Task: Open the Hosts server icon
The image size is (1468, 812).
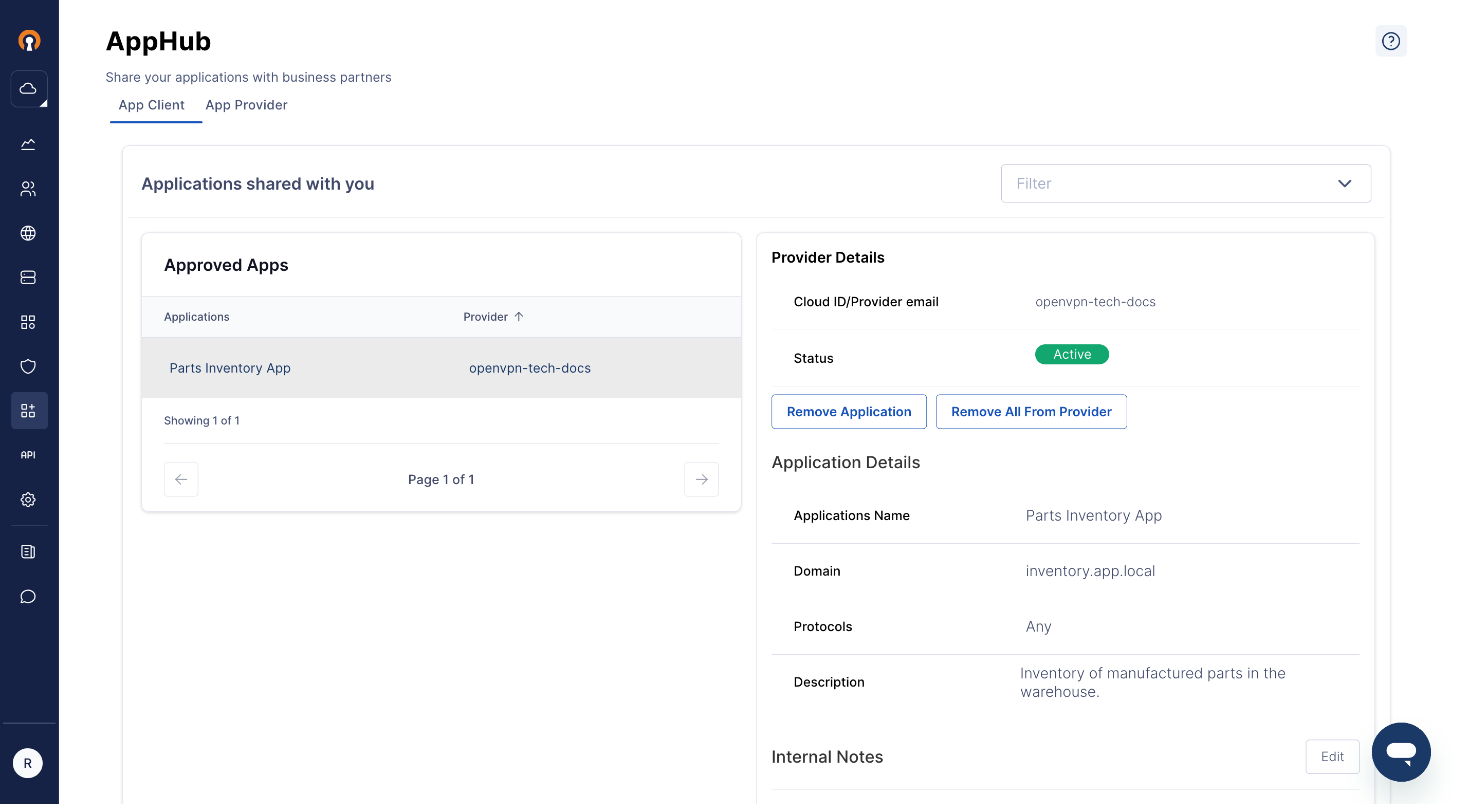Action: click(x=28, y=278)
